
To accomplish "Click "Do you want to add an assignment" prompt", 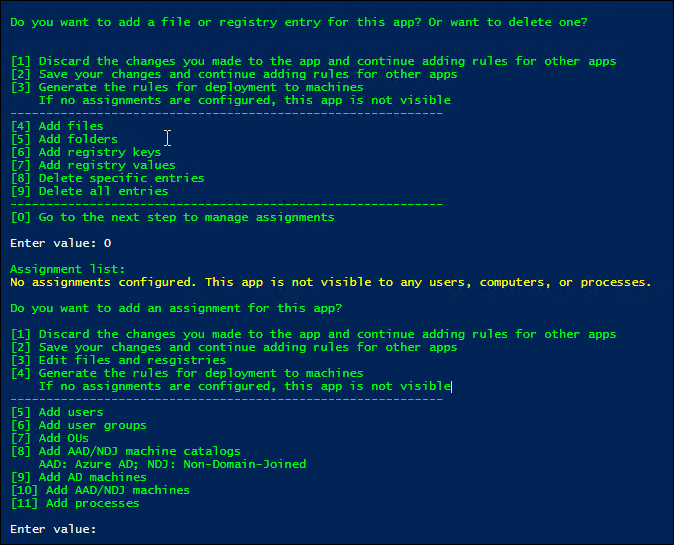I will click(x=176, y=308).
